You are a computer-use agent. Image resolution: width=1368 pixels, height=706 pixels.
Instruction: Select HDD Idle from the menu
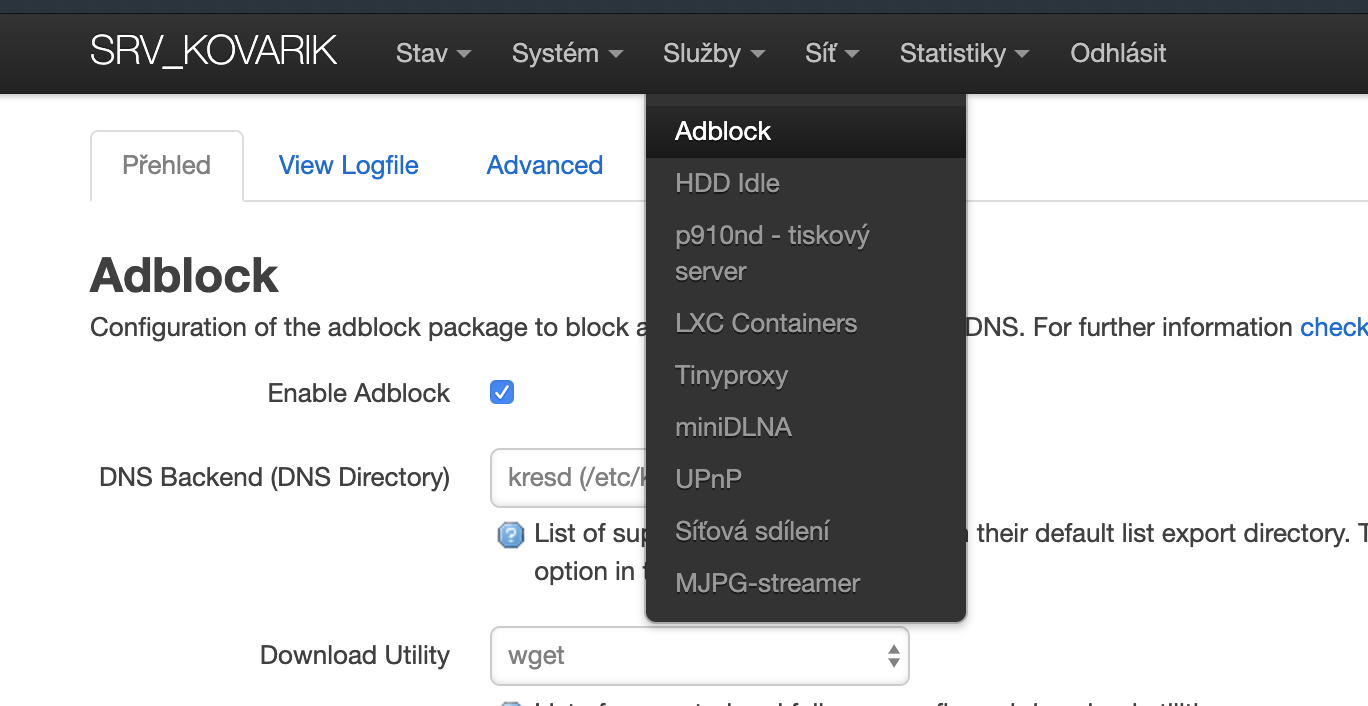[x=727, y=183]
